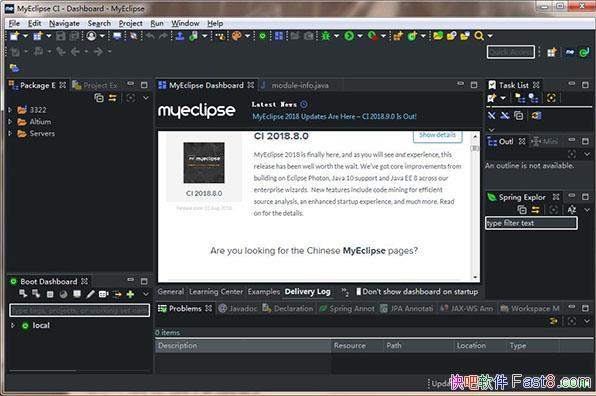Screen dimensions: 596x396
Task: Click the MyEclipse 'me' perspective icon
Action: [569, 52]
